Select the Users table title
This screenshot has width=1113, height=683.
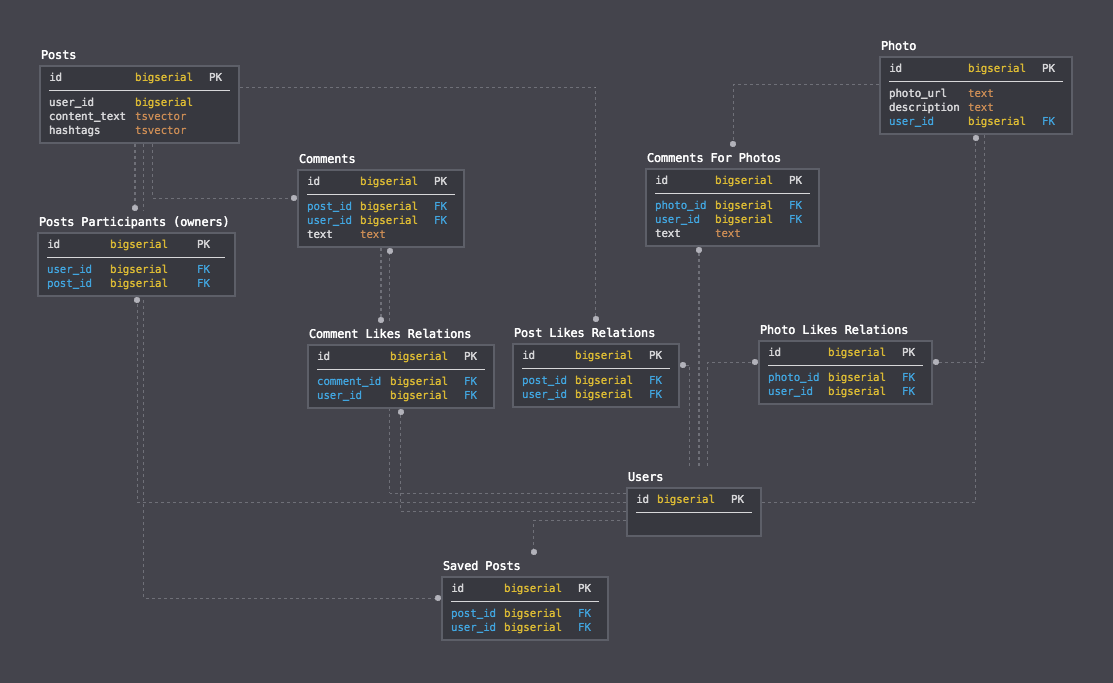tap(645, 477)
